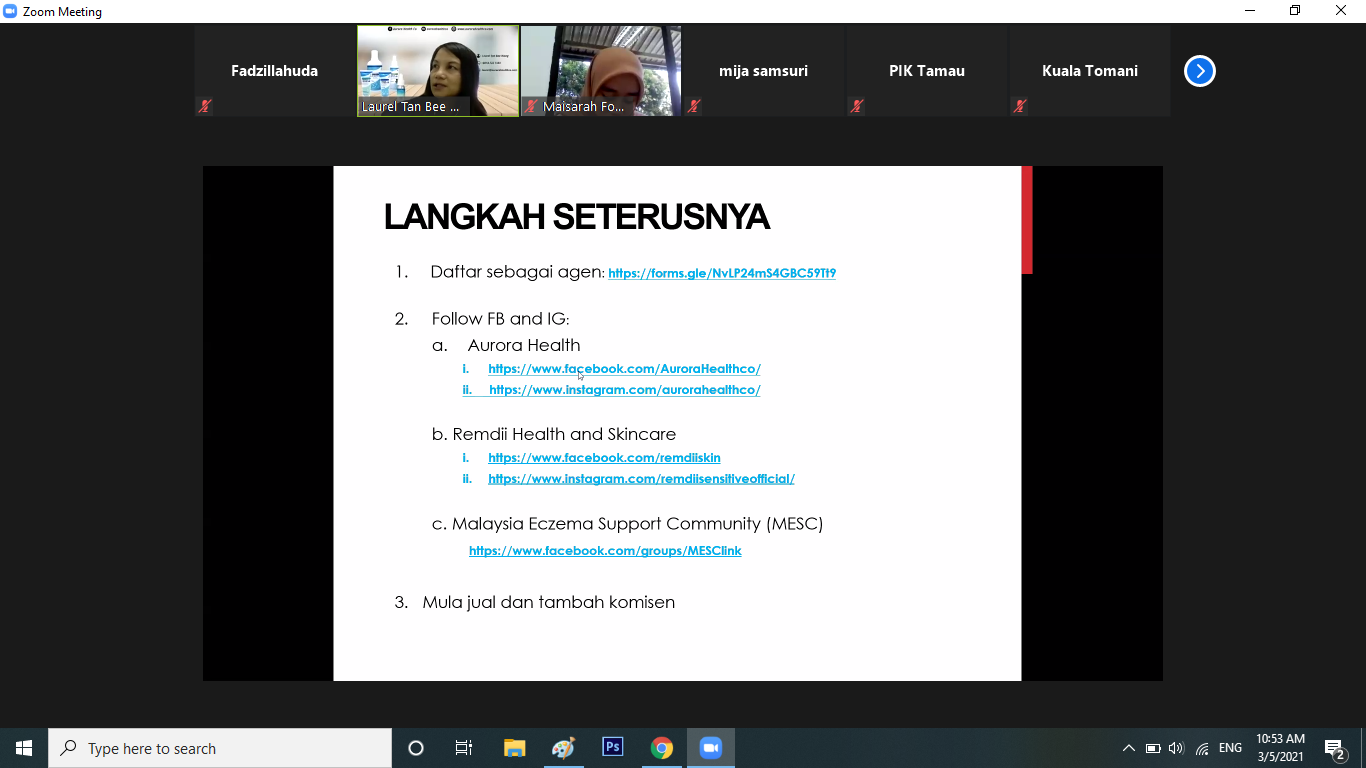Viewport: 1366px width, 768px height.
Task: Click the LANGKAH SETERUSNYA slide heading
Action: point(577,217)
